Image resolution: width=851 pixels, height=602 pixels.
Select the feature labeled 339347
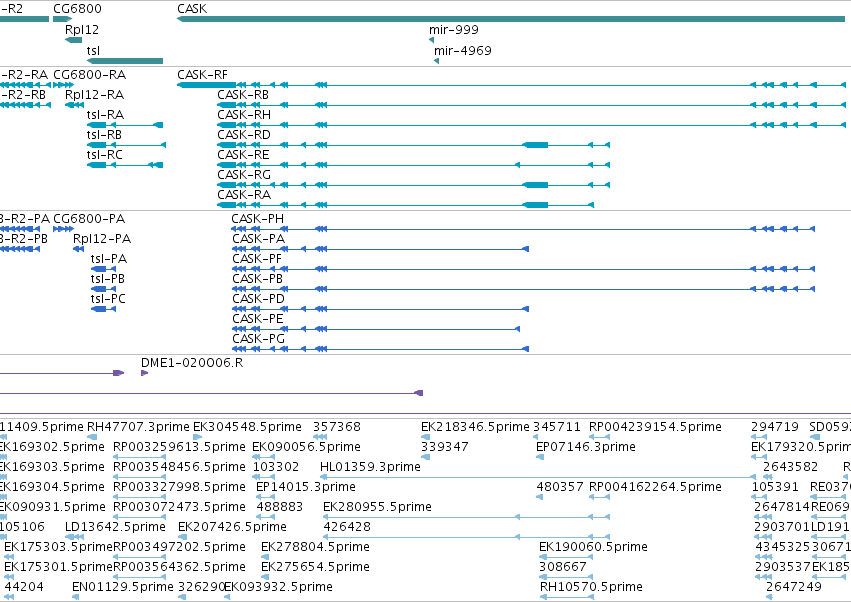tap(425, 457)
